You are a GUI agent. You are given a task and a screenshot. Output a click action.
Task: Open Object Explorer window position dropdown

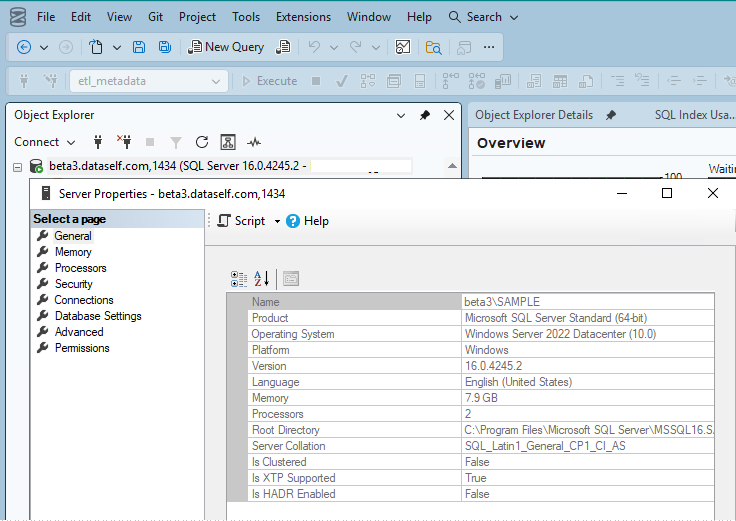coord(401,115)
